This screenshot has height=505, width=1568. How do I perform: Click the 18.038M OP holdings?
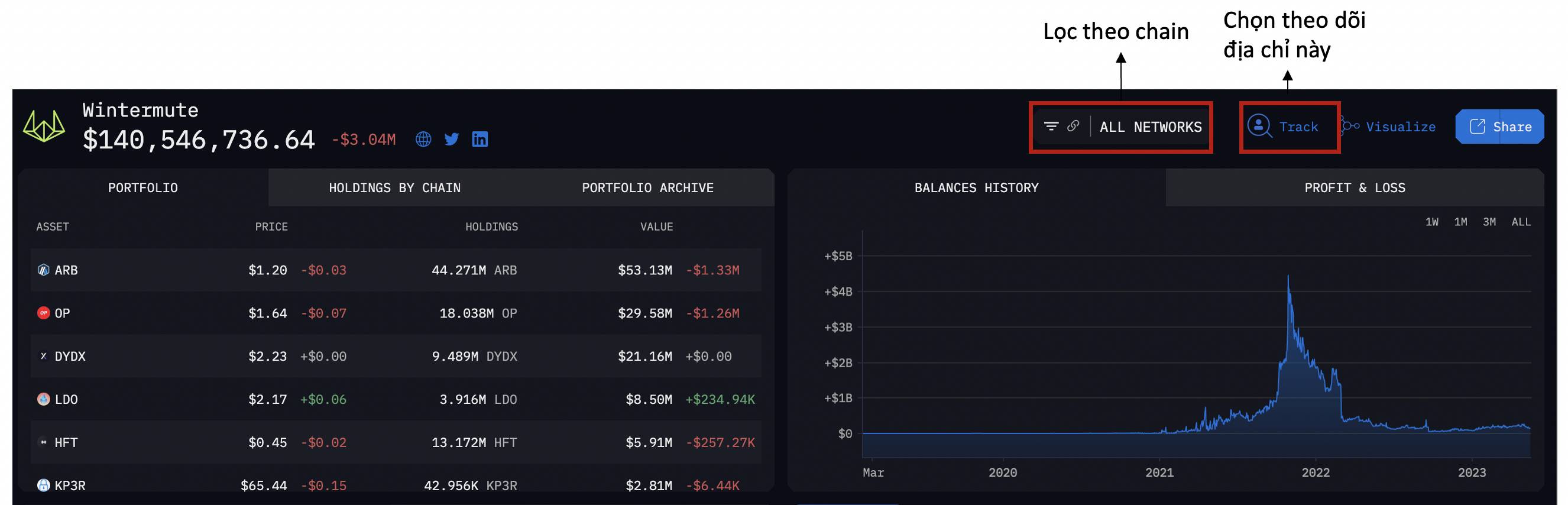pyautogui.click(x=478, y=313)
